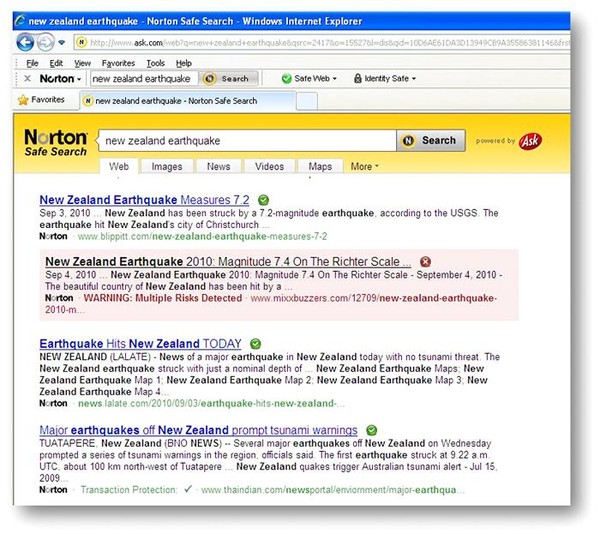The image size is (600, 534).
Task: Open the thaindian.com result URL
Action: tap(333, 490)
